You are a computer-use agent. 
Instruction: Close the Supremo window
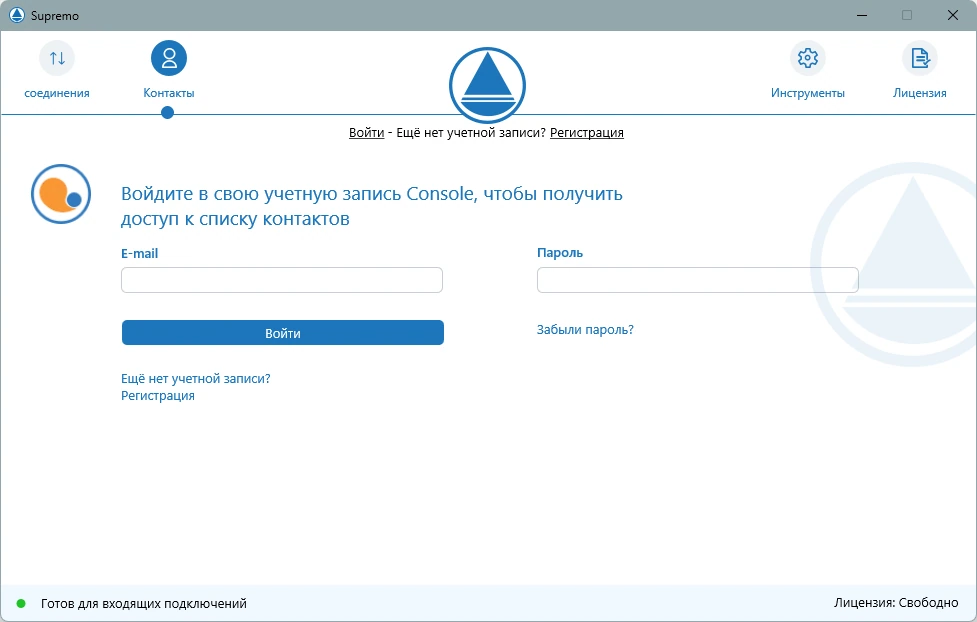pos(953,15)
